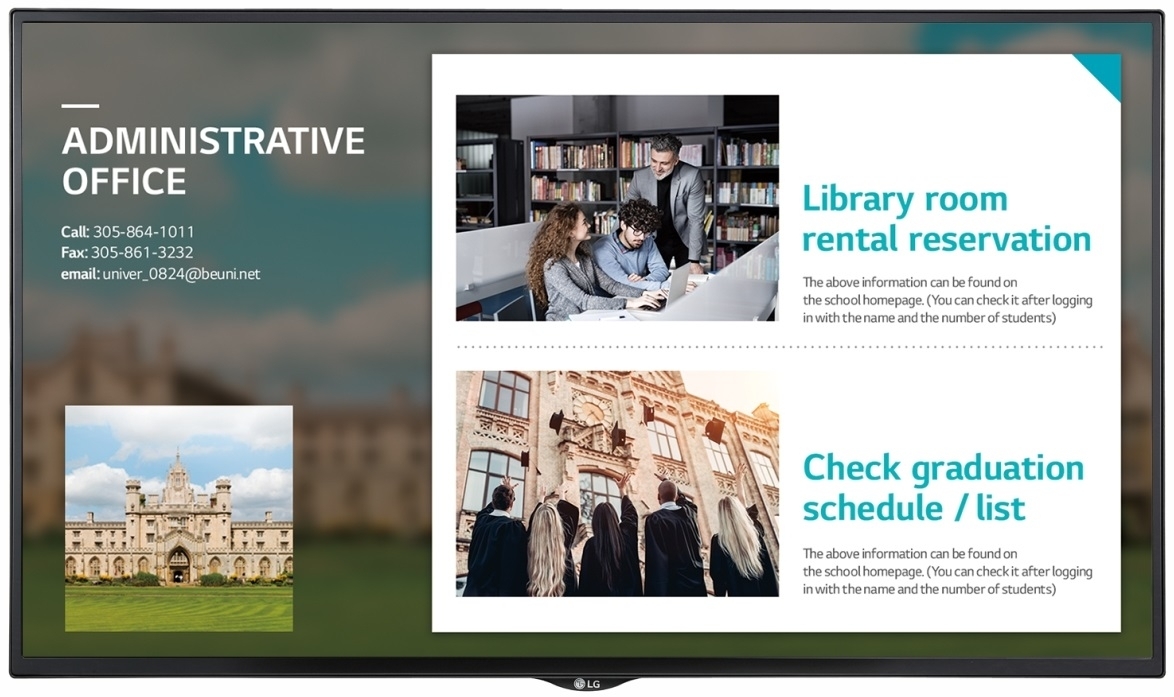The image size is (1174, 697).
Task: Select the Call: 305-864-1011 line
Action: coord(127,231)
